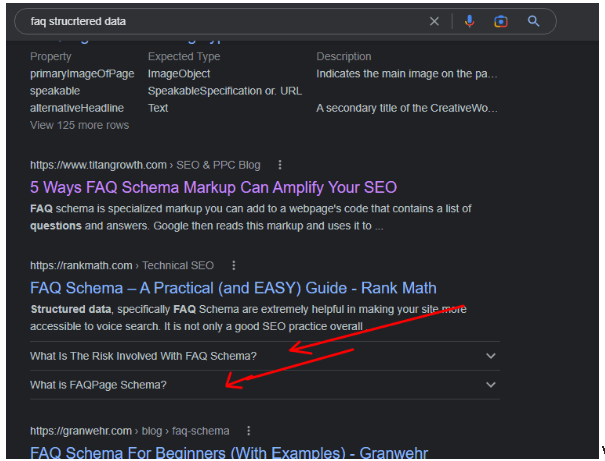Open '5 Ways FAQ Schema Markup Can Amplify Your SEO'

point(213,187)
